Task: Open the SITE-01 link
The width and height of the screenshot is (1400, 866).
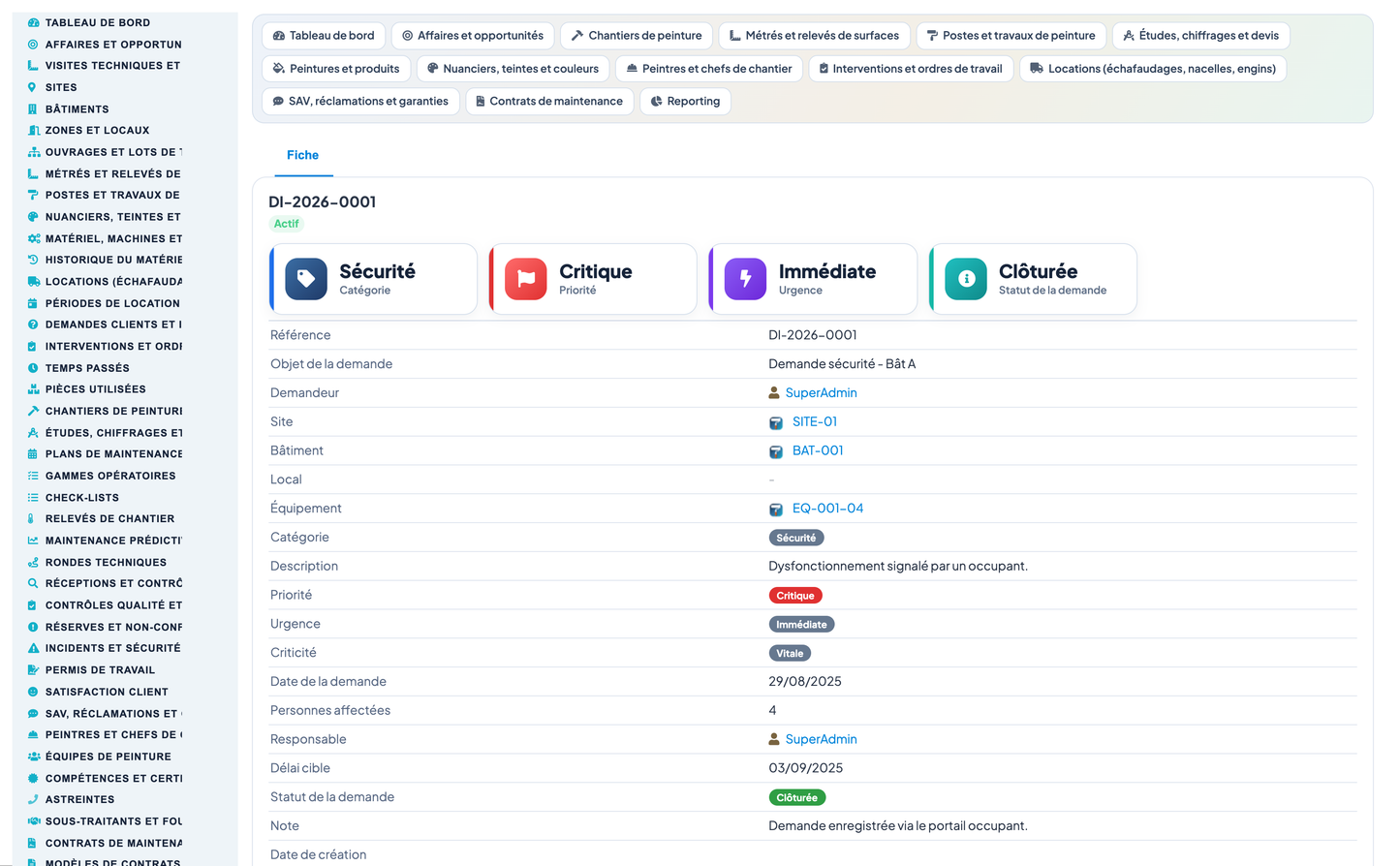Action: pos(815,421)
